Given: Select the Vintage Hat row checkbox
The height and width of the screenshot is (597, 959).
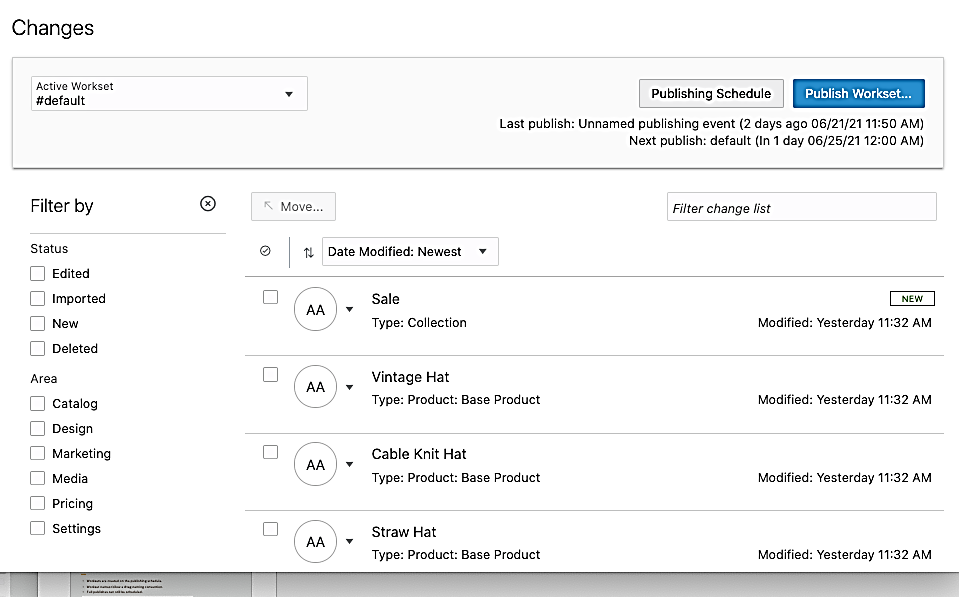Looking at the screenshot, I should [270, 375].
